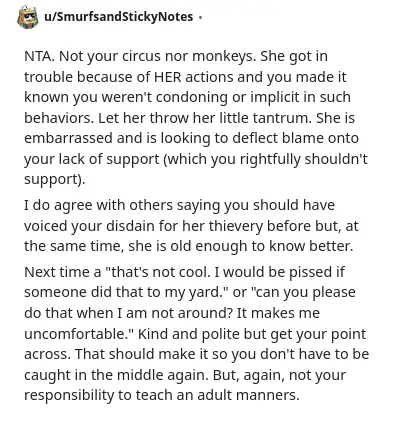Click the final line "responsibility to teach an adult manners"

(x=162, y=395)
